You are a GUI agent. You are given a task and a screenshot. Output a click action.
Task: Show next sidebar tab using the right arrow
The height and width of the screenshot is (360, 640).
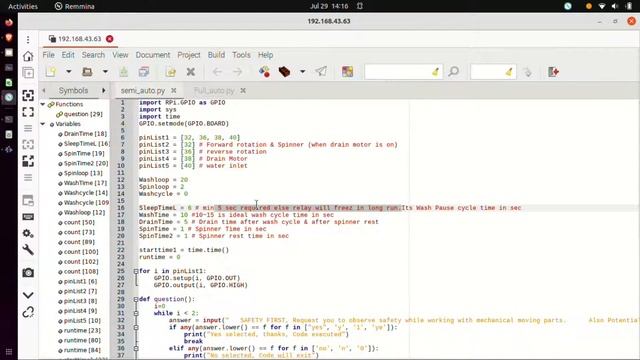click(104, 91)
